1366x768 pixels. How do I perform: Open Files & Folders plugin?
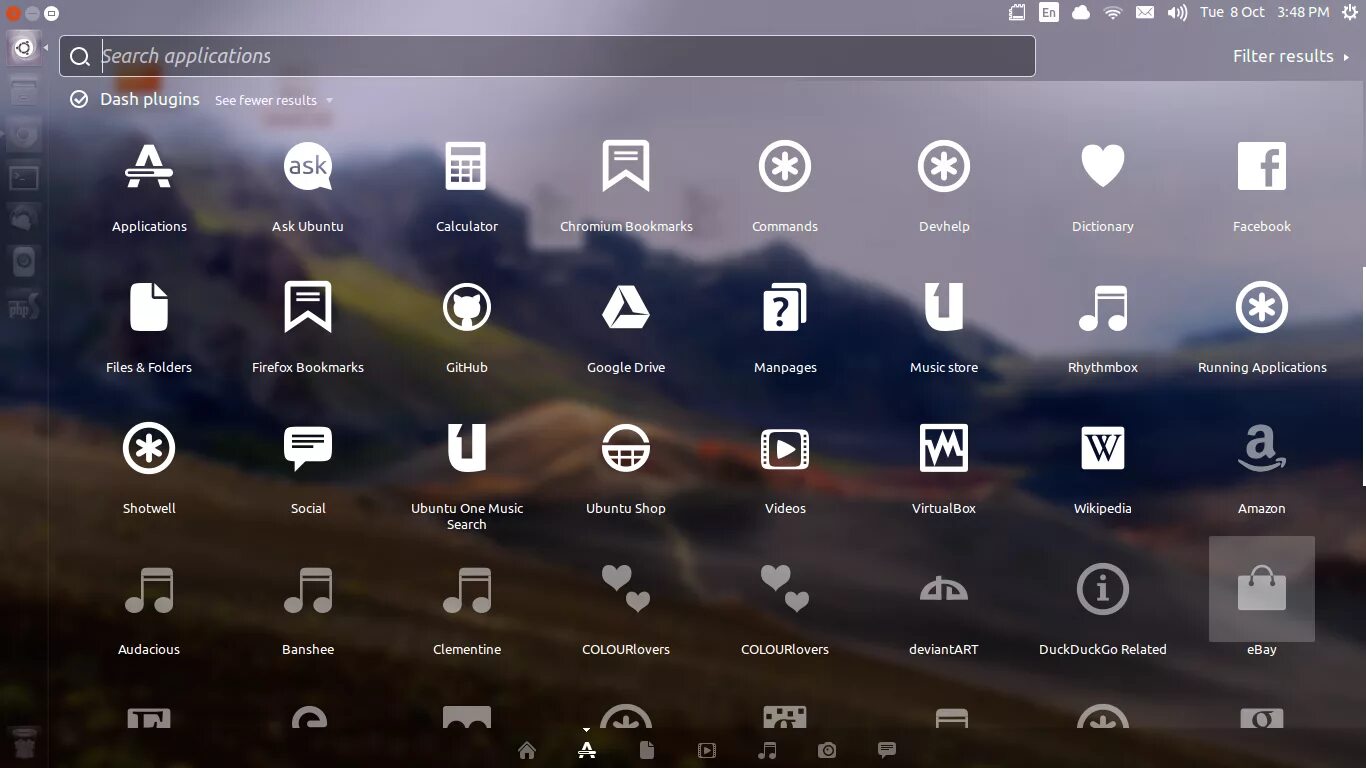point(149,307)
